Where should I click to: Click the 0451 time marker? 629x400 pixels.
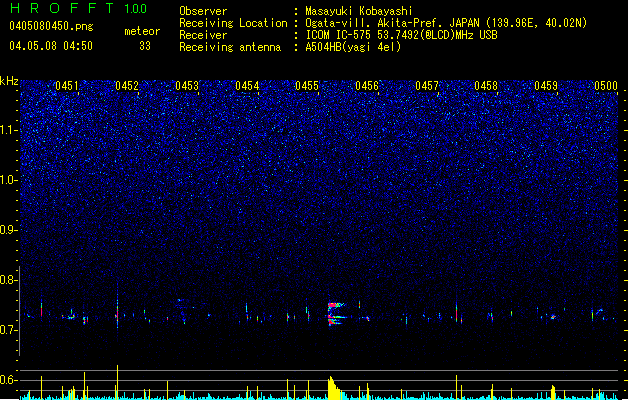tap(67, 86)
